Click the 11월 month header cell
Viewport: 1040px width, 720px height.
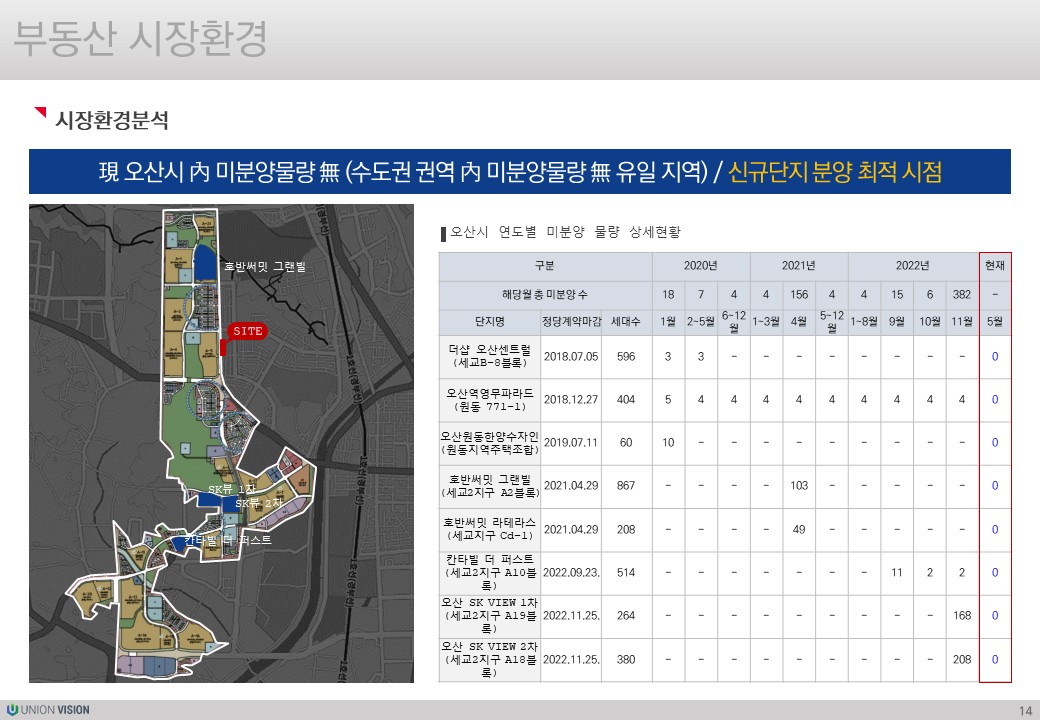click(x=962, y=322)
